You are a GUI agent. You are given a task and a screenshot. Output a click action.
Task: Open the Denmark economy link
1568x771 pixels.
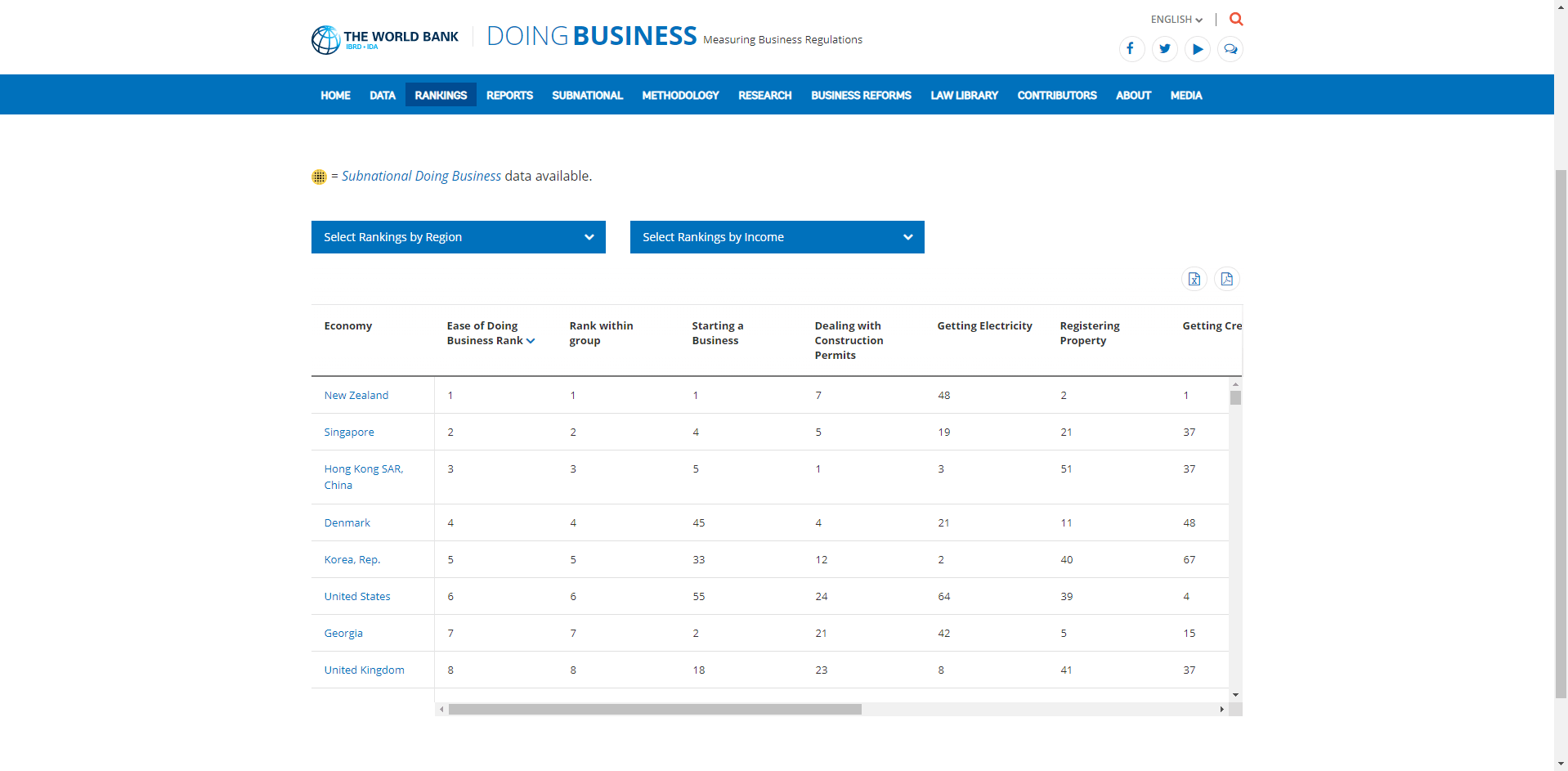point(347,522)
